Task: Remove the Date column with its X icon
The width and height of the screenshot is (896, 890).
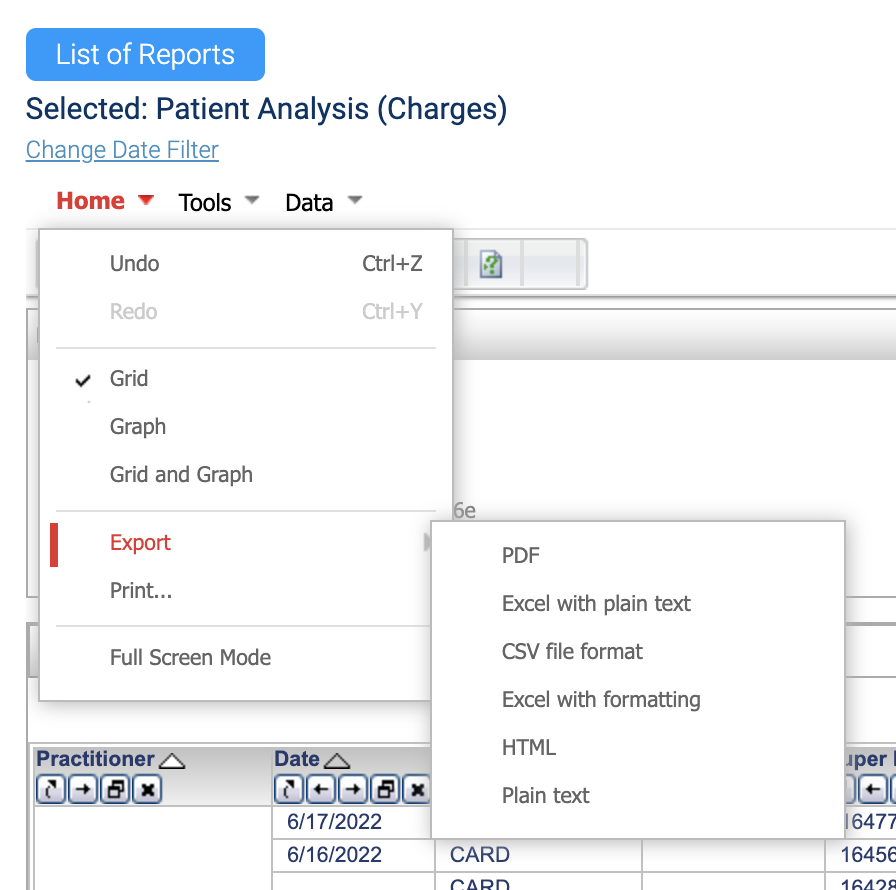Action: tap(417, 789)
